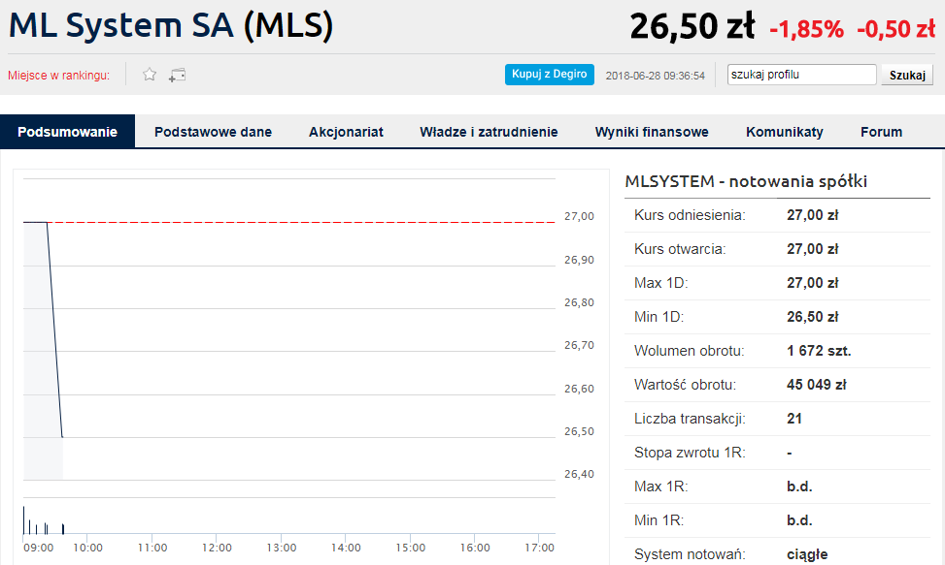
Task: Open the Forum tab
Action: 881,131
